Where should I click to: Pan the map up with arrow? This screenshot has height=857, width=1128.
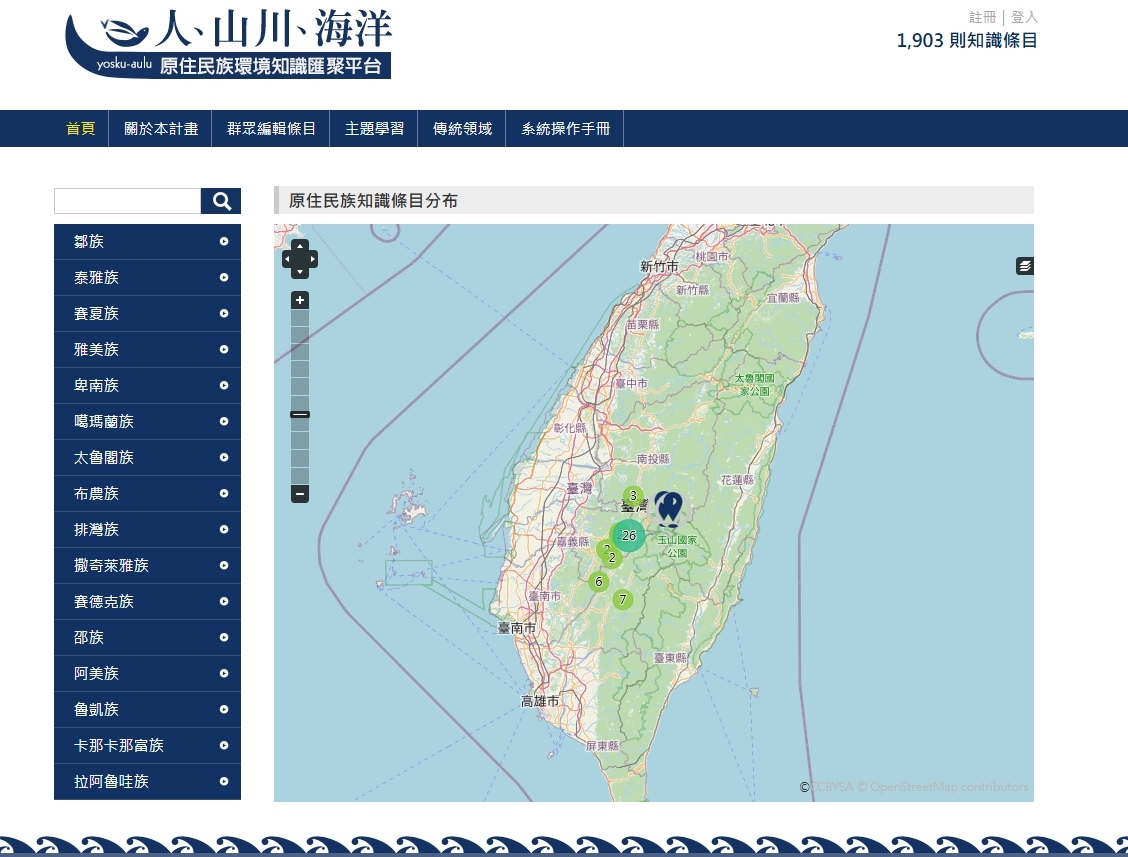click(x=300, y=246)
